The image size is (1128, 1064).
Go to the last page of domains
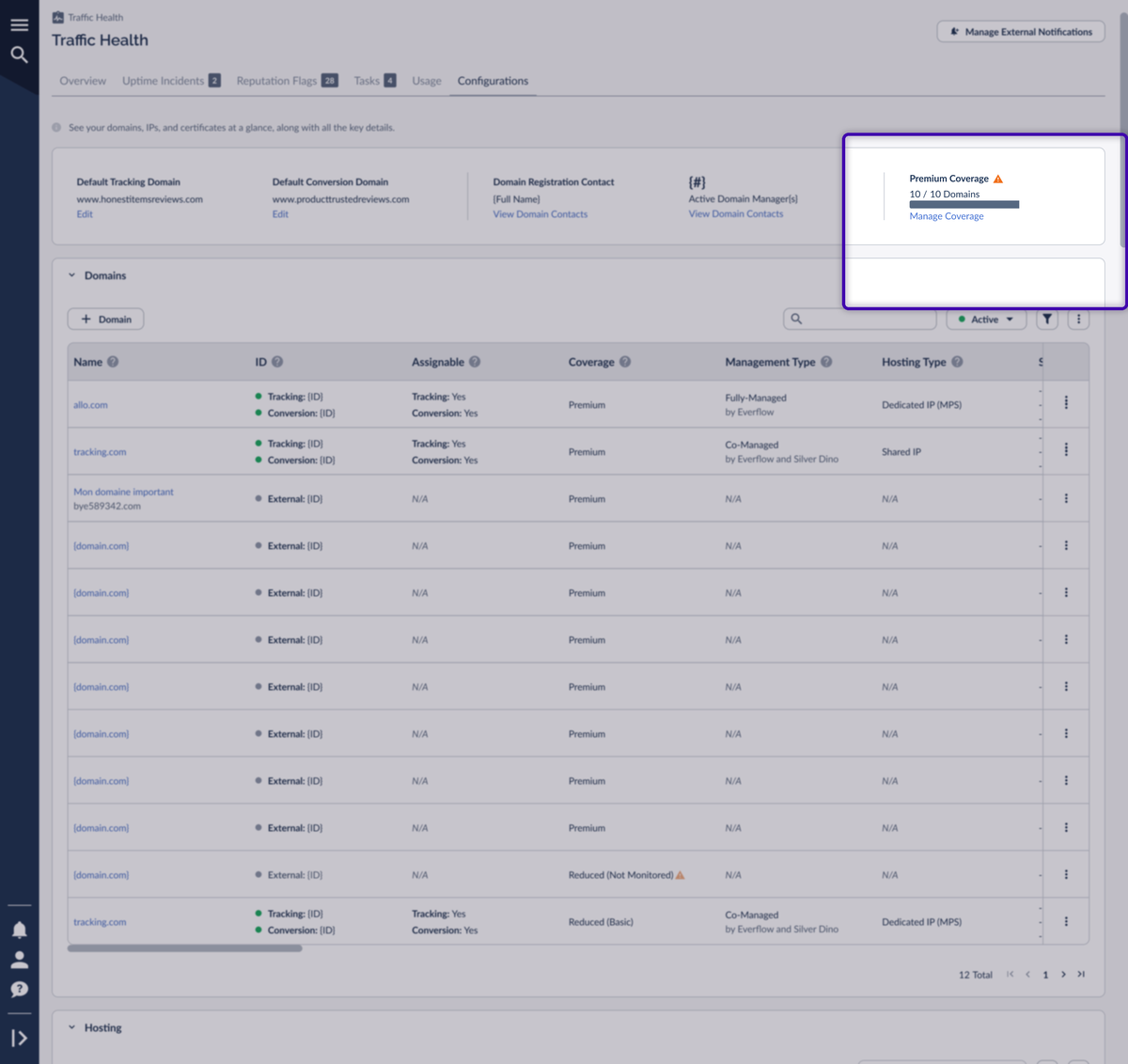1081,975
